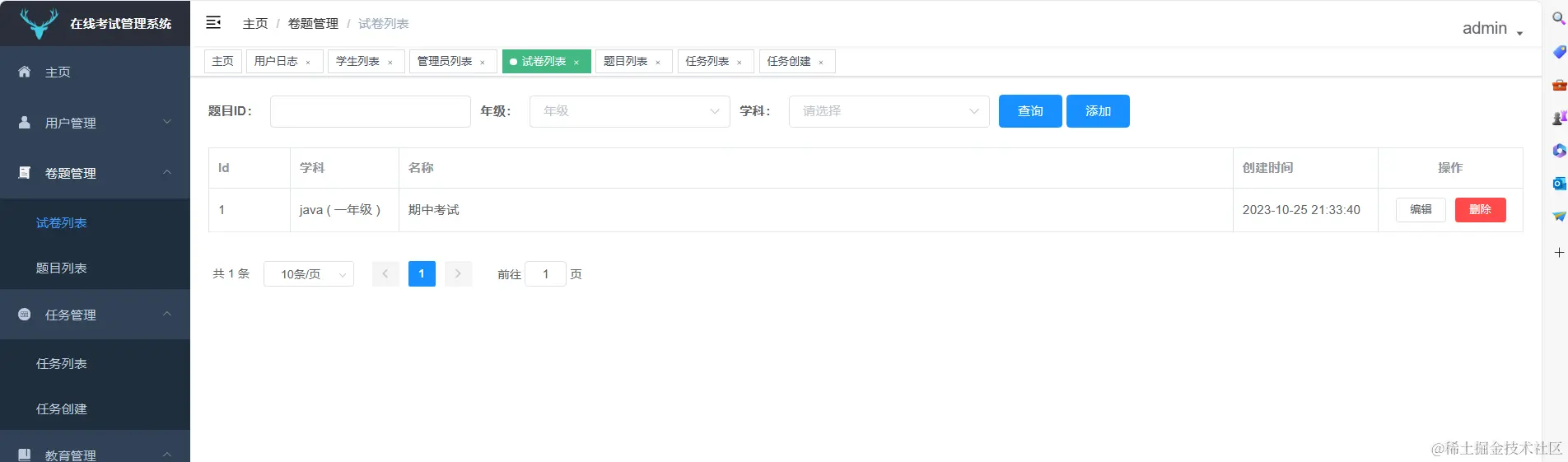1568x462 pixels.
Task: Close the 任务创建 tab
Action: tap(820, 63)
